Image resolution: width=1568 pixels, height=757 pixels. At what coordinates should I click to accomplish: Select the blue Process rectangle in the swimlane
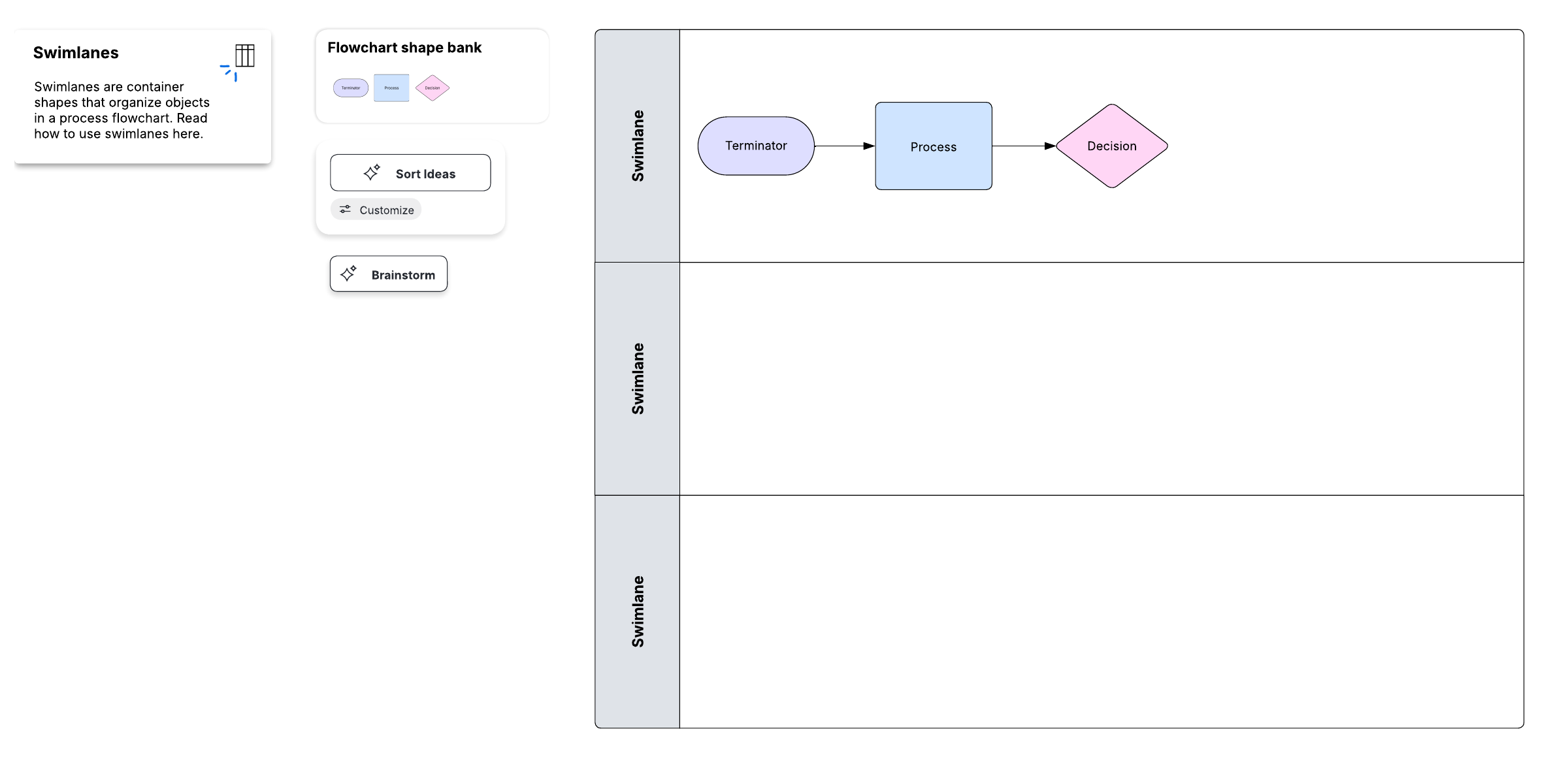pyautogui.click(x=933, y=146)
